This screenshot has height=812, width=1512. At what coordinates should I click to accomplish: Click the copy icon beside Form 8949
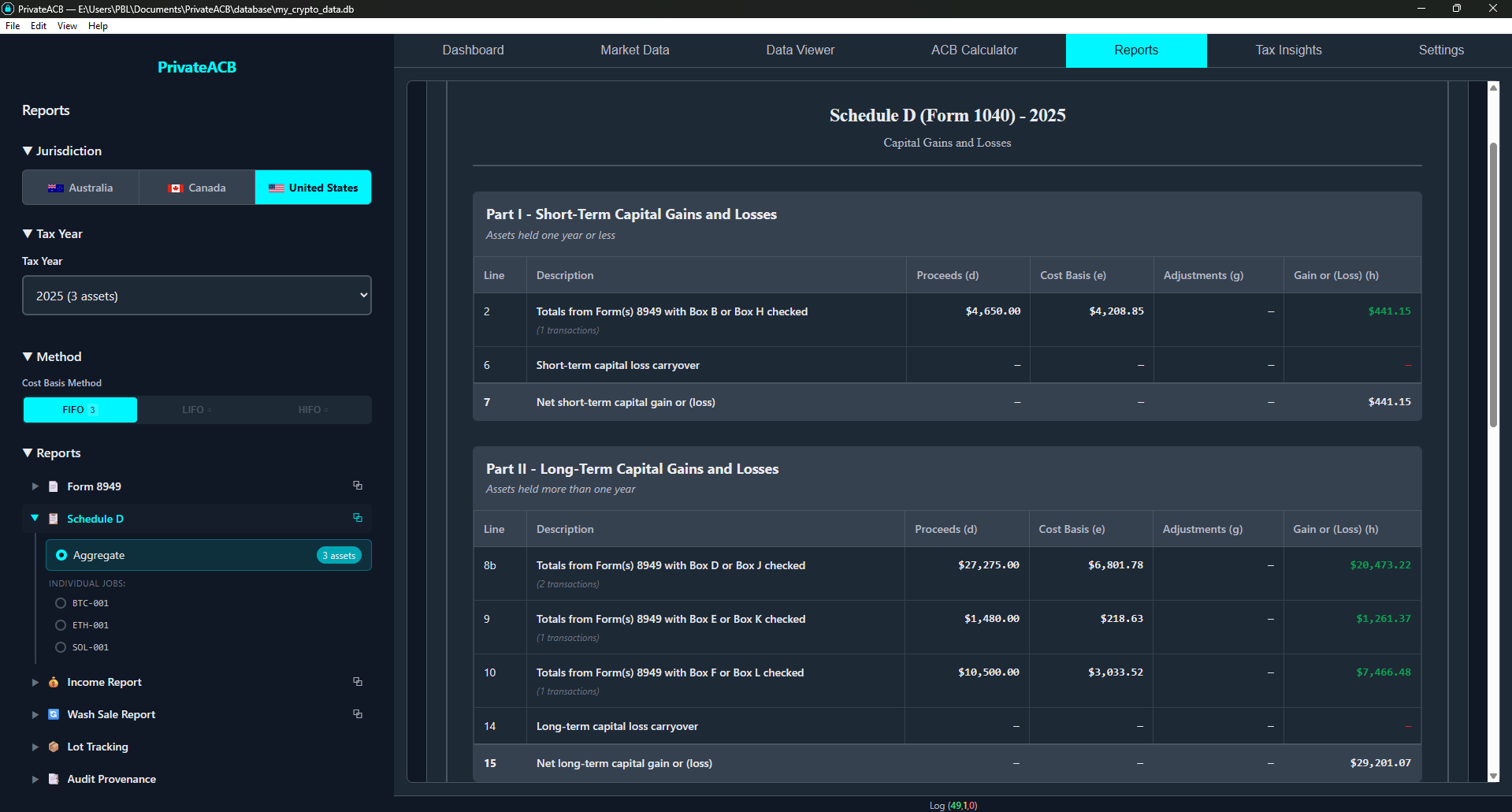point(358,486)
